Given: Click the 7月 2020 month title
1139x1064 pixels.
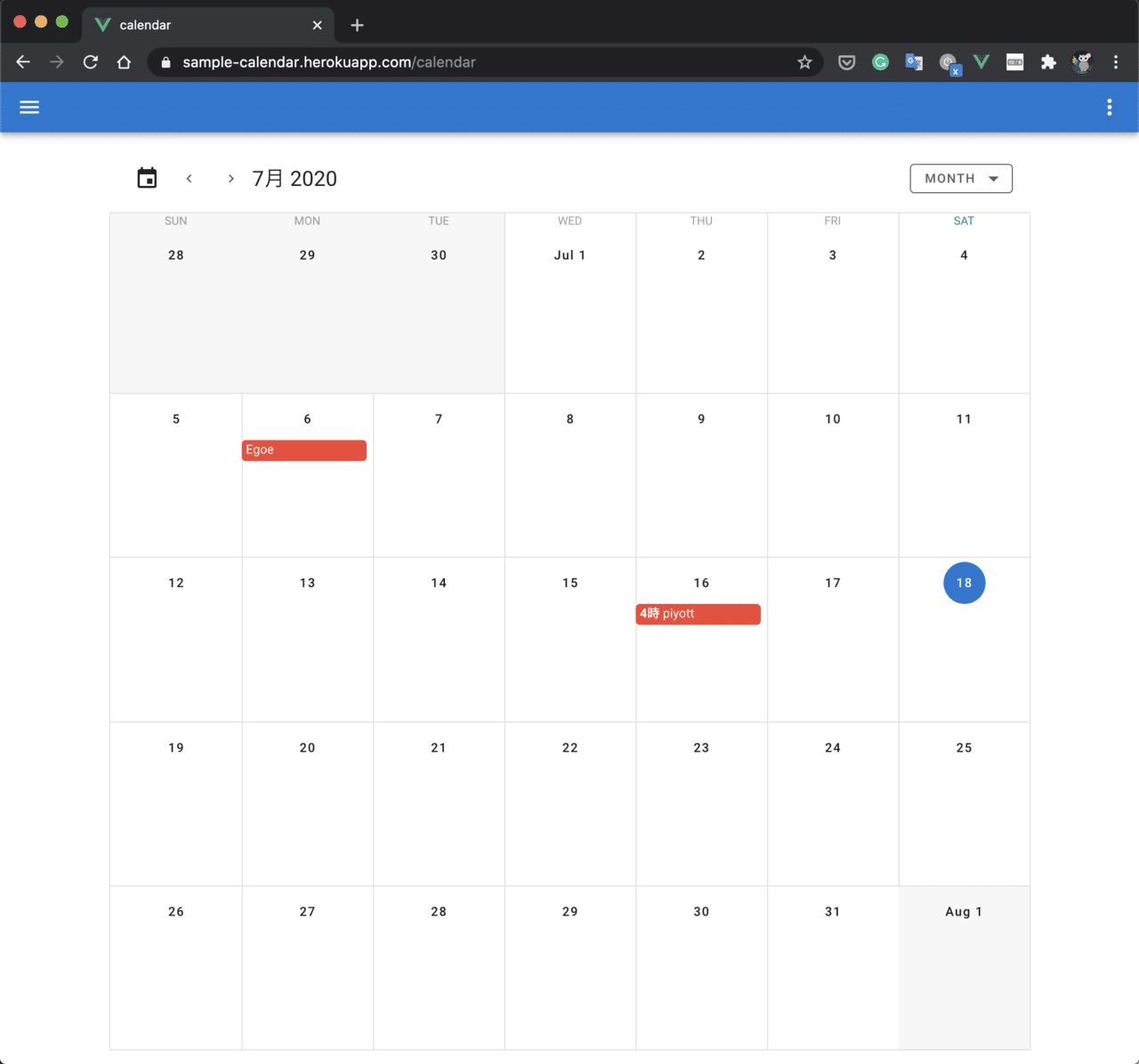Looking at the screenshot, I should pos(295,179).
